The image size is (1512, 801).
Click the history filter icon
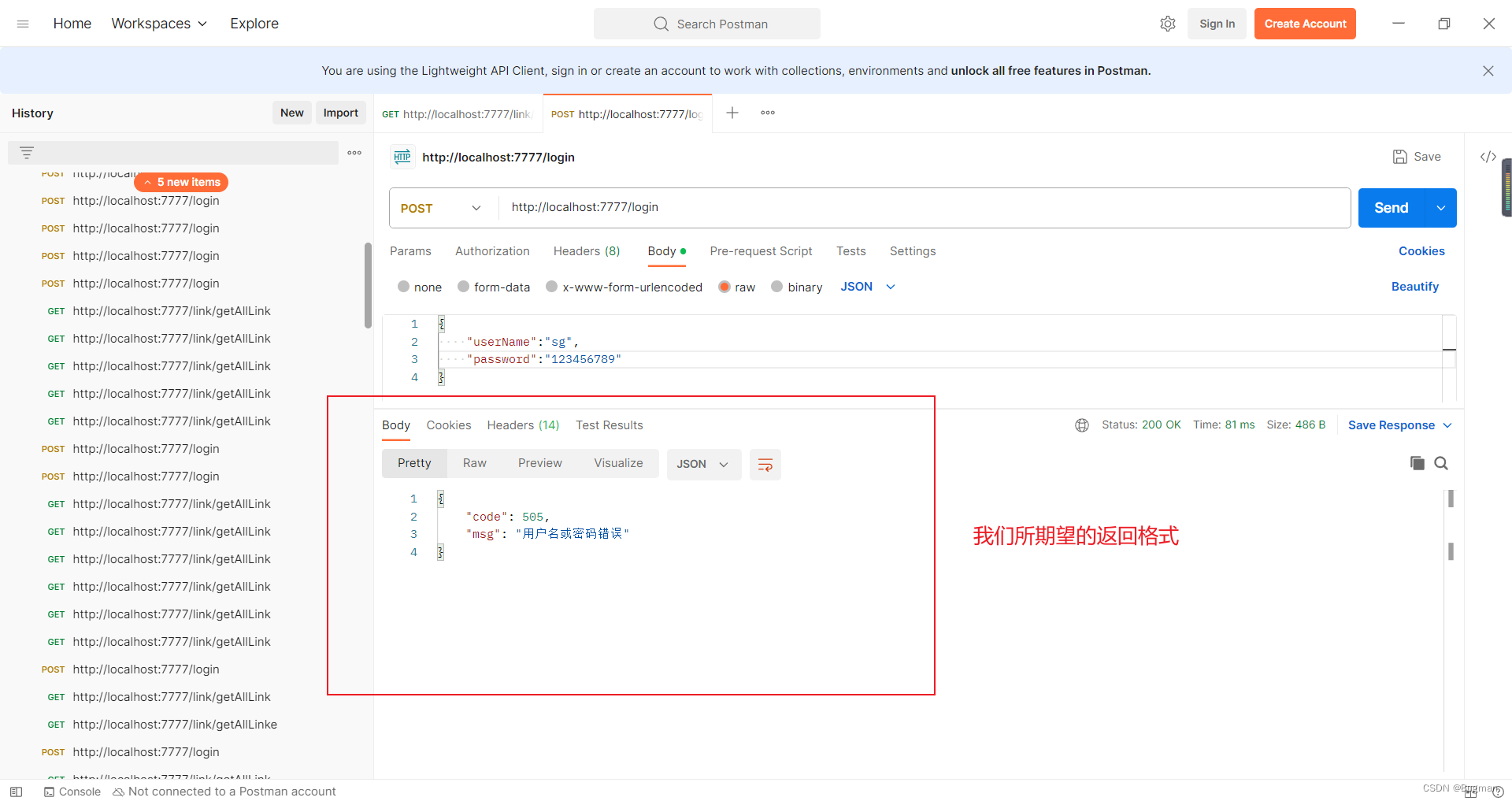click(x=27, y=153)
